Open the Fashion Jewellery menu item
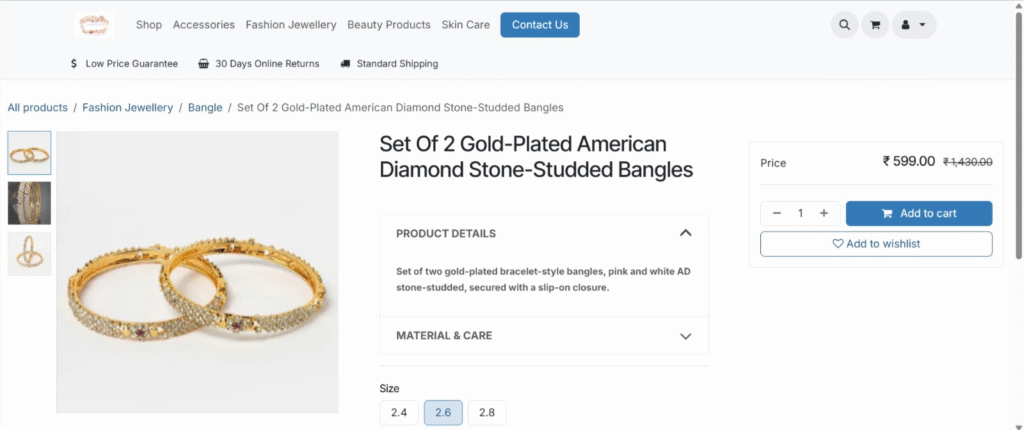1024x430 pixels. [291, 25]
